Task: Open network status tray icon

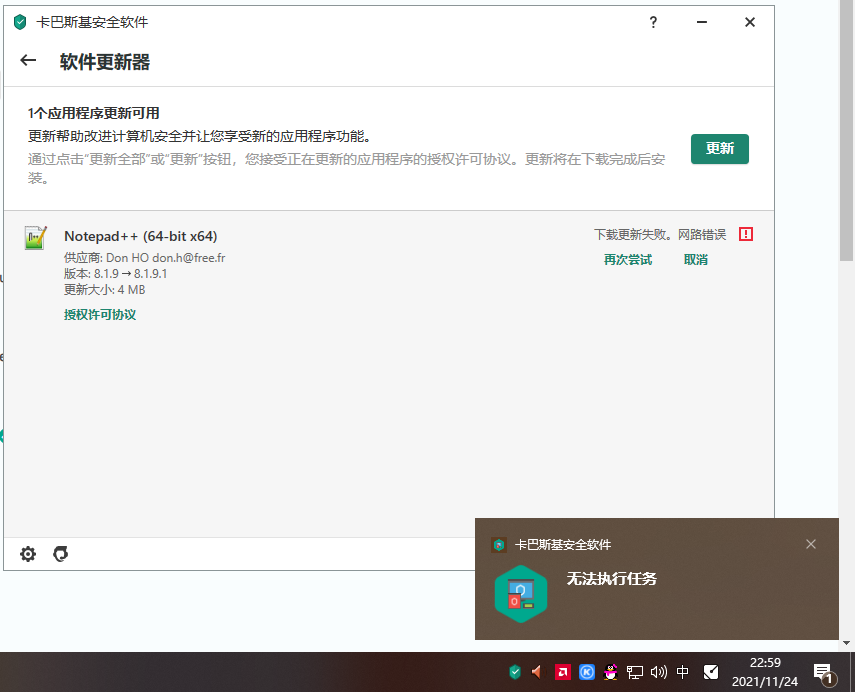Action: tap(635, 672)
